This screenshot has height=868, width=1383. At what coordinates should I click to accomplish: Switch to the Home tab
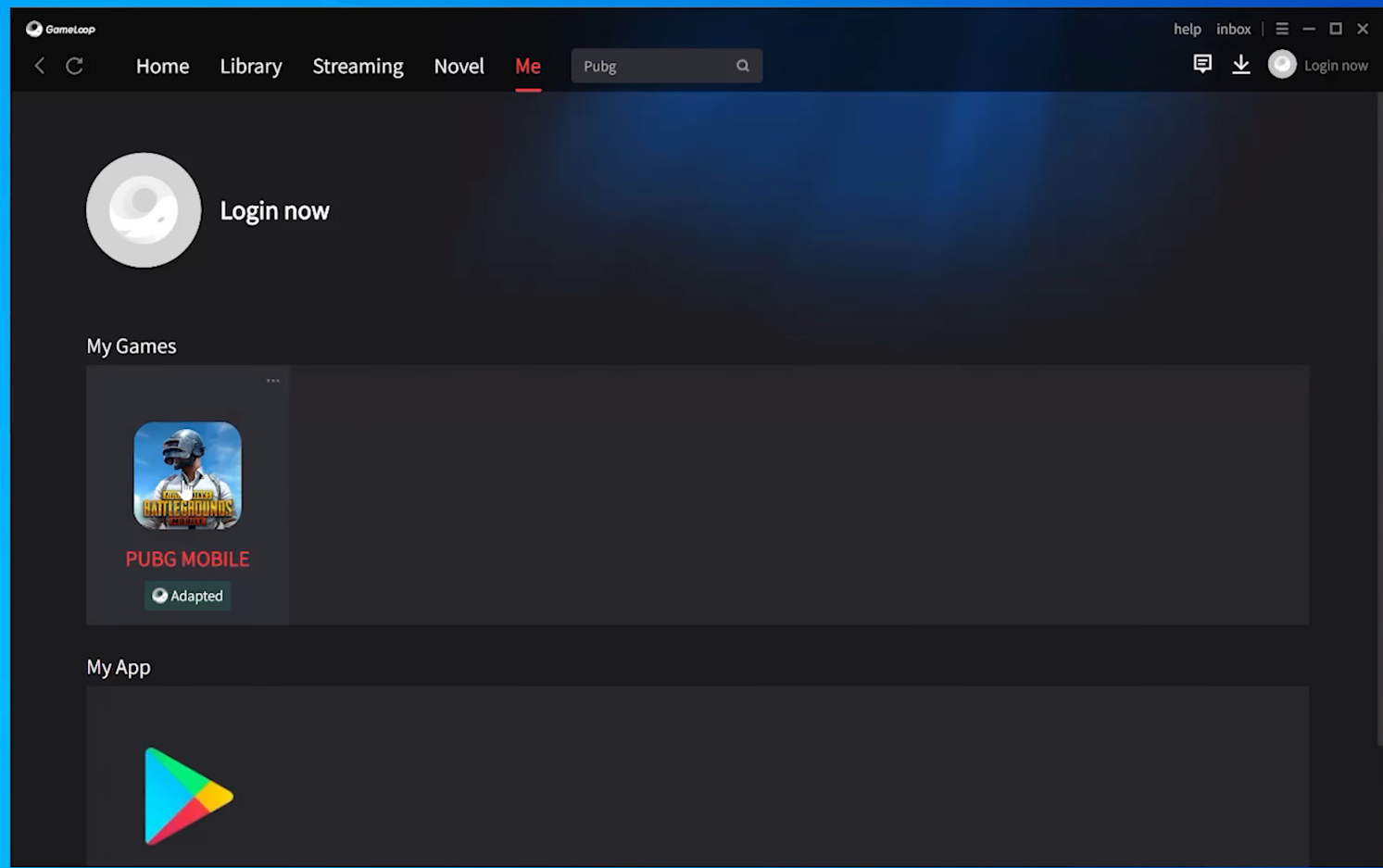click(x=162, y=66)
